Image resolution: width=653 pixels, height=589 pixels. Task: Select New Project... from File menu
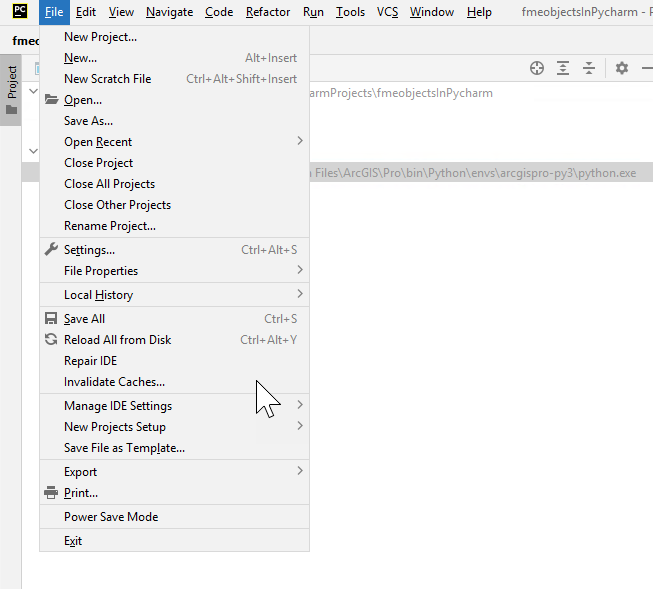click(x=100, y=37)
